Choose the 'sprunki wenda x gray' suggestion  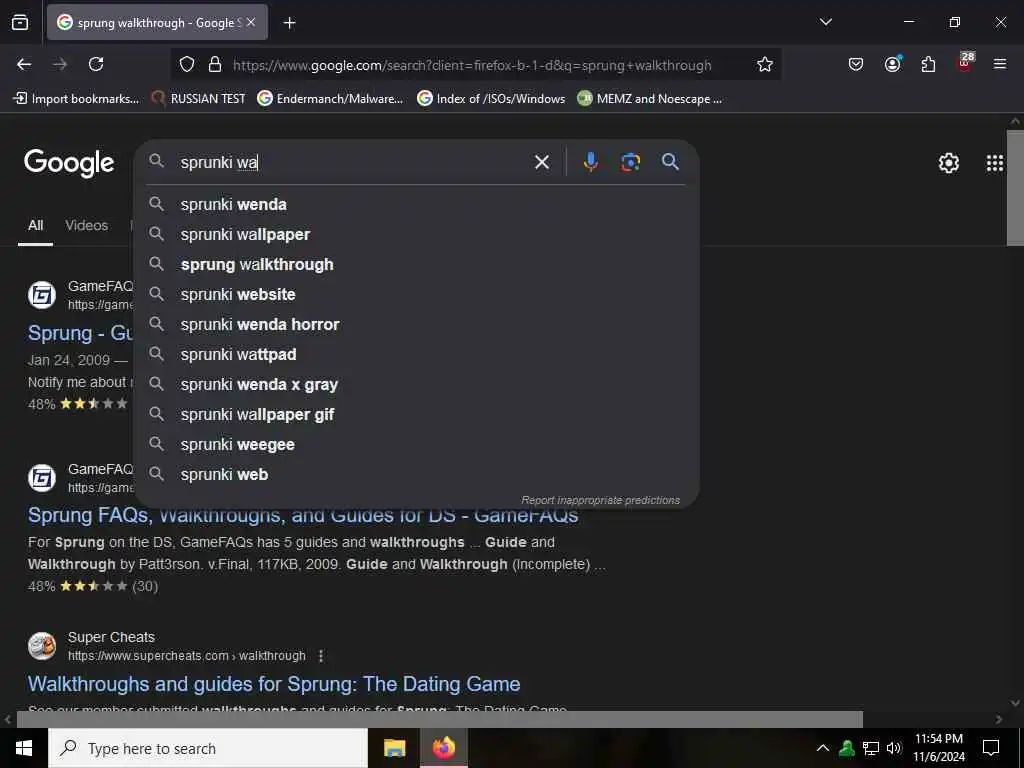point(417,385)
